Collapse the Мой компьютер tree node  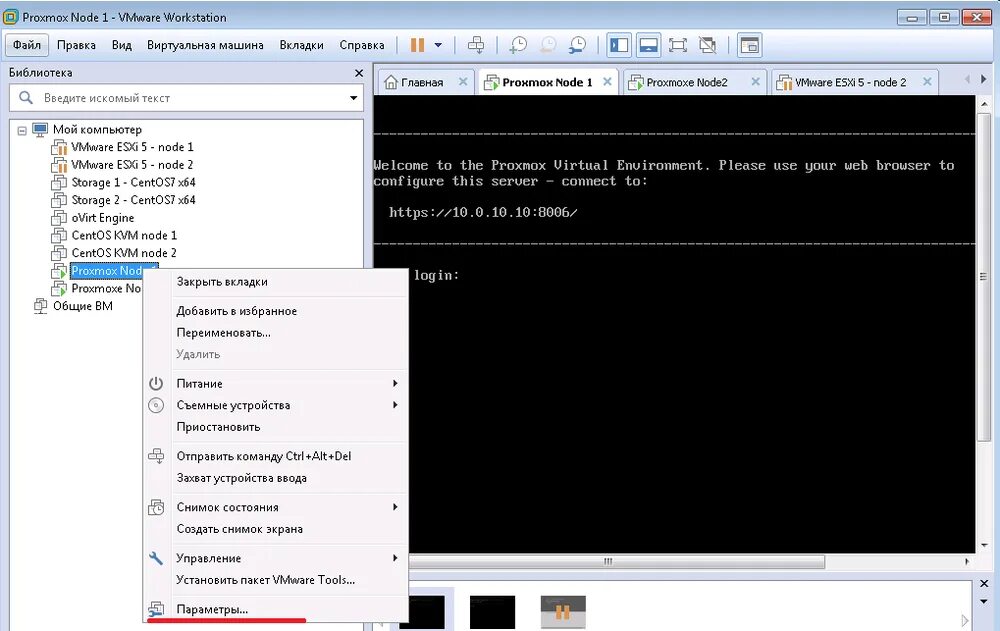22,130
